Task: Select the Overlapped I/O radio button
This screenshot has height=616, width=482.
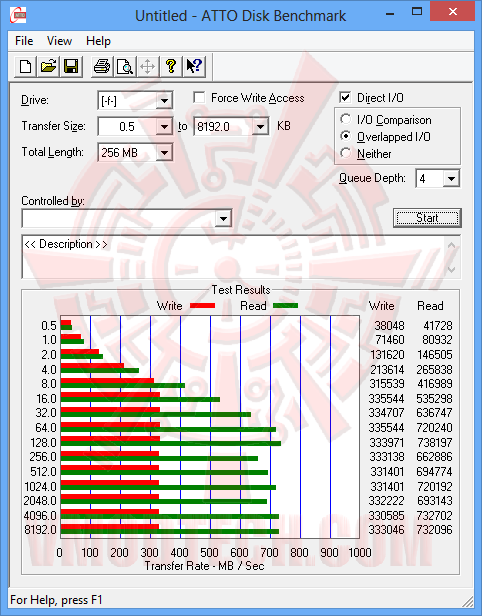Action: coord(346,136)
